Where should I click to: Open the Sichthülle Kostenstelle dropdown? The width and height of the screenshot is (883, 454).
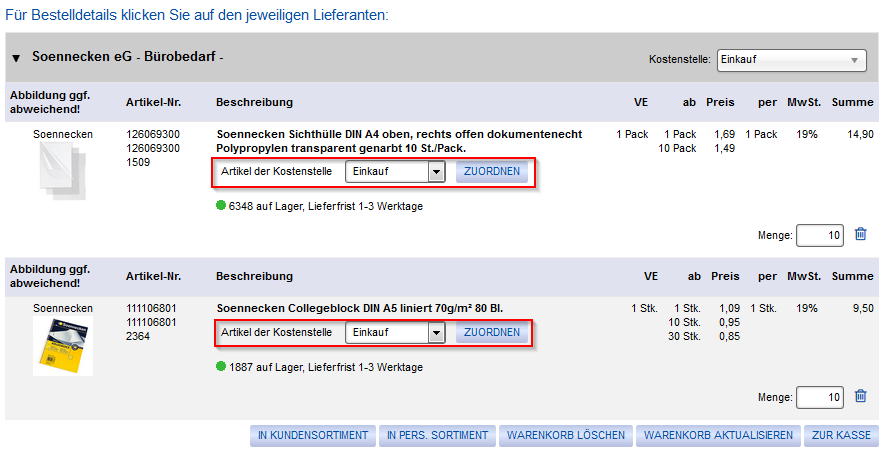pos(395,171)
